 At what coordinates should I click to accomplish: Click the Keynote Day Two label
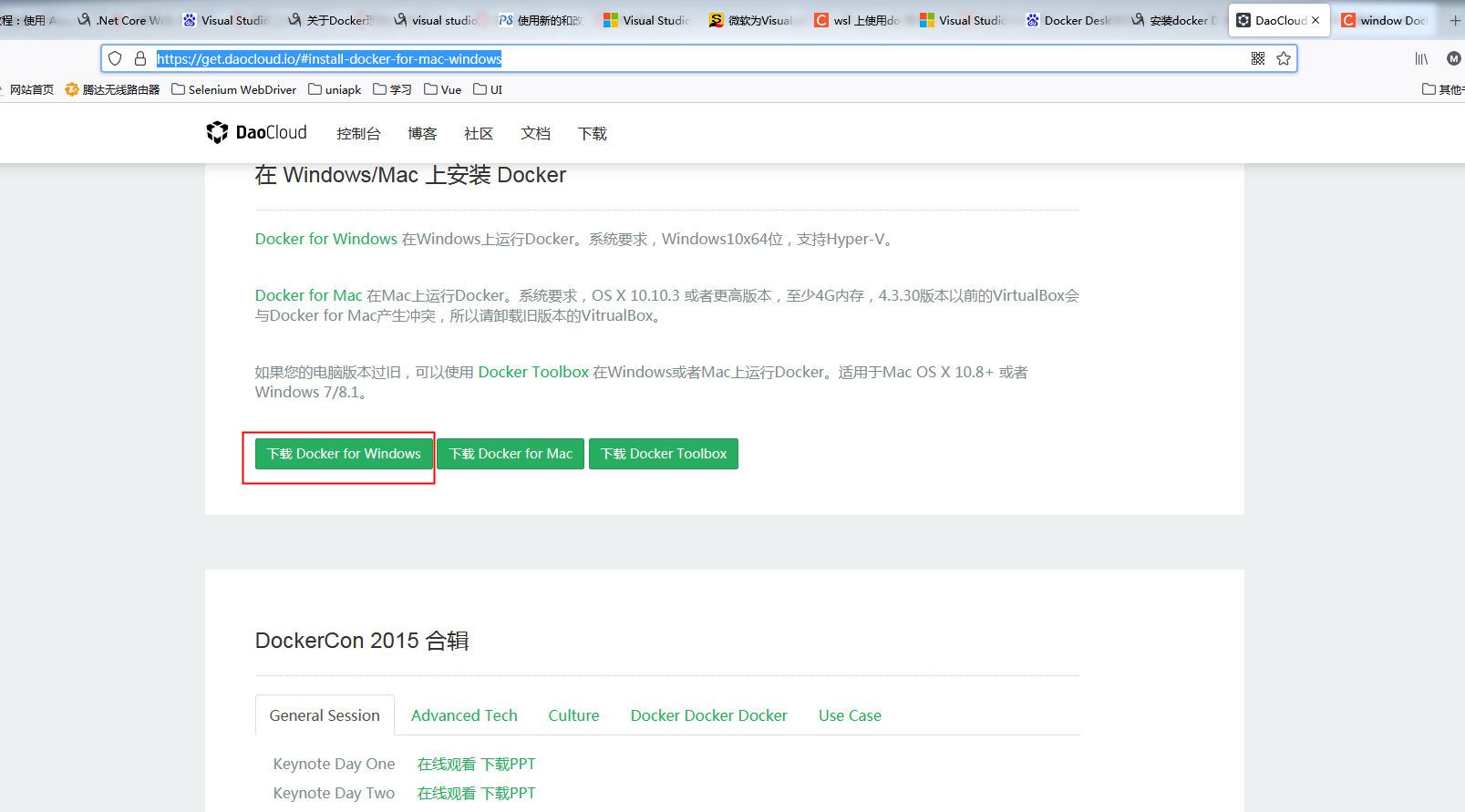click(334, 793)
